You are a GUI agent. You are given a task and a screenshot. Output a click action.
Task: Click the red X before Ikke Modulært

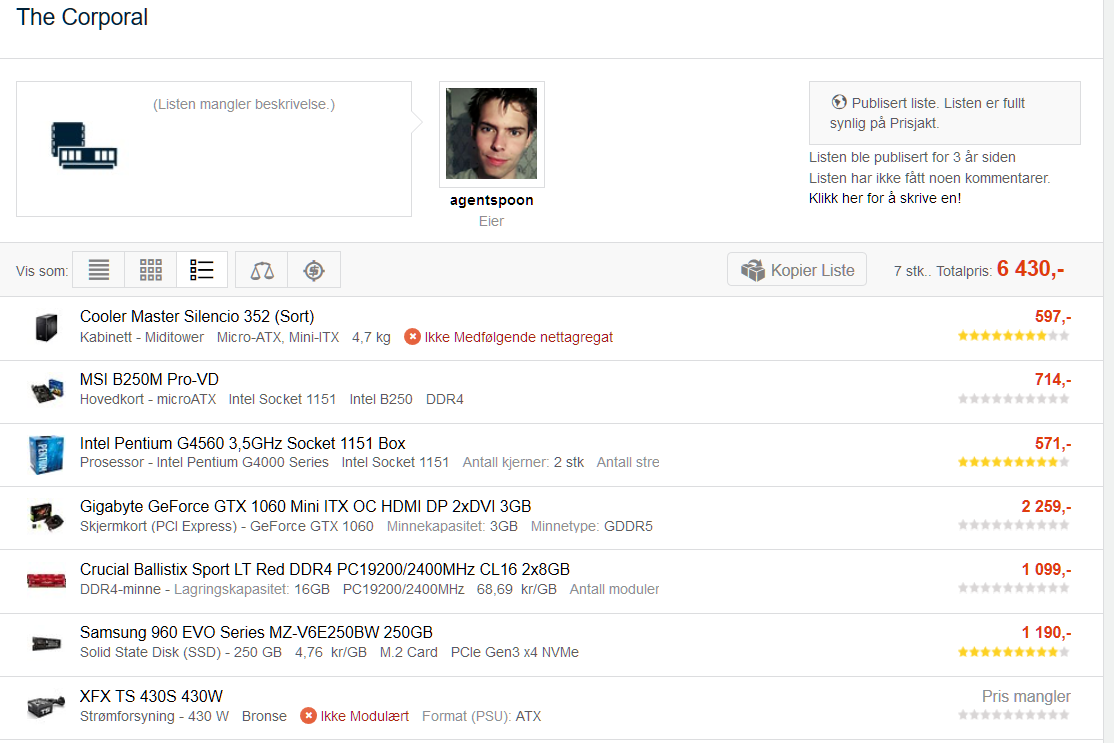coord(308,716)
